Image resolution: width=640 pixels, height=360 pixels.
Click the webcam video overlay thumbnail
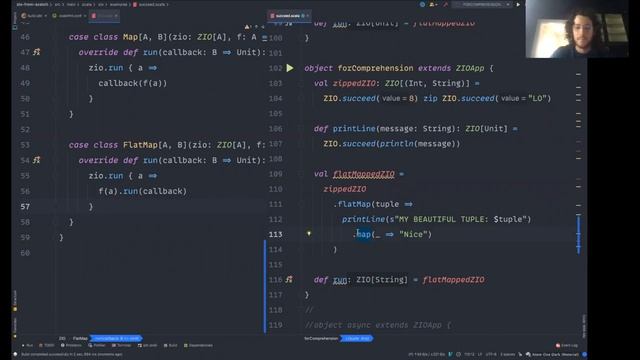pyautogui.click(x=577, y=29)
